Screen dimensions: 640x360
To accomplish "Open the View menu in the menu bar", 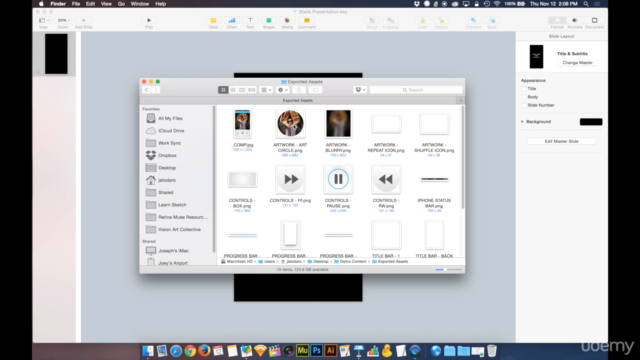I will pos(106,4).
